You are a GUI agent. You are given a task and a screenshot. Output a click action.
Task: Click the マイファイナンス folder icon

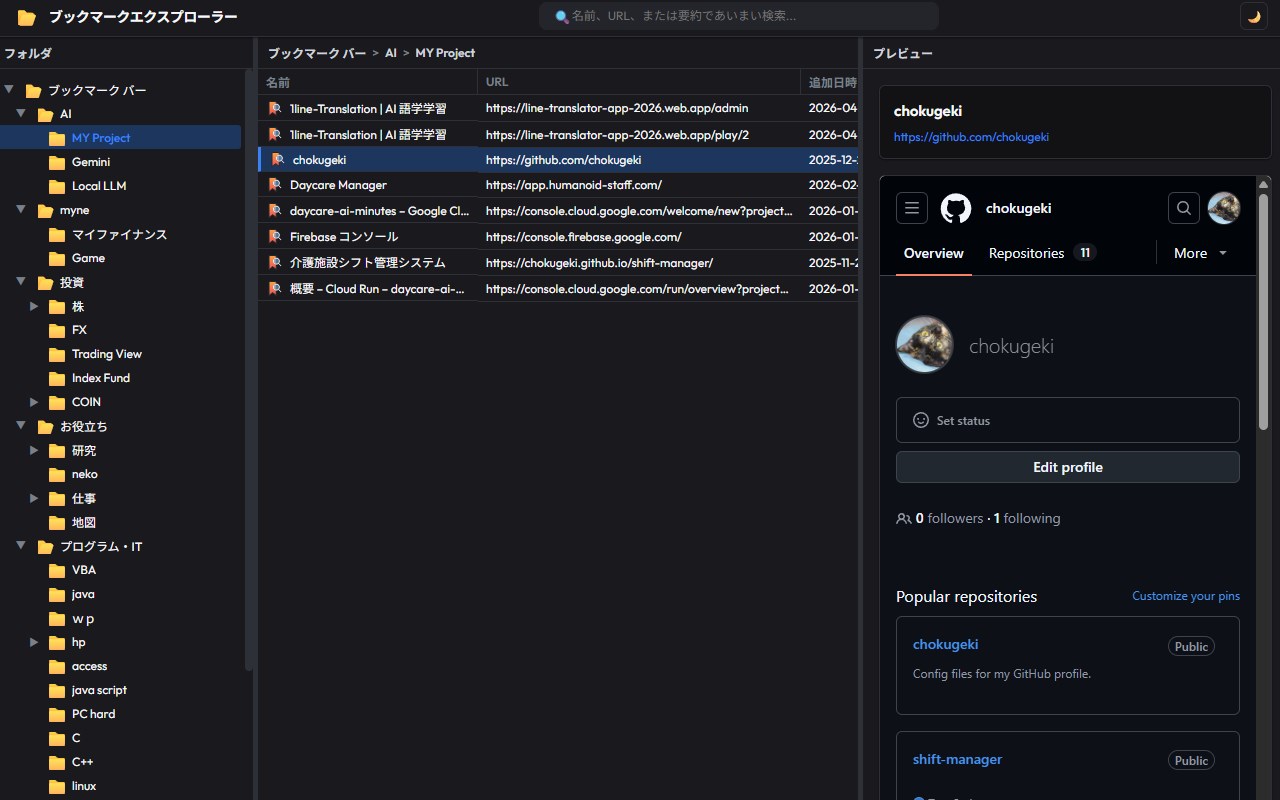[57, 234]
